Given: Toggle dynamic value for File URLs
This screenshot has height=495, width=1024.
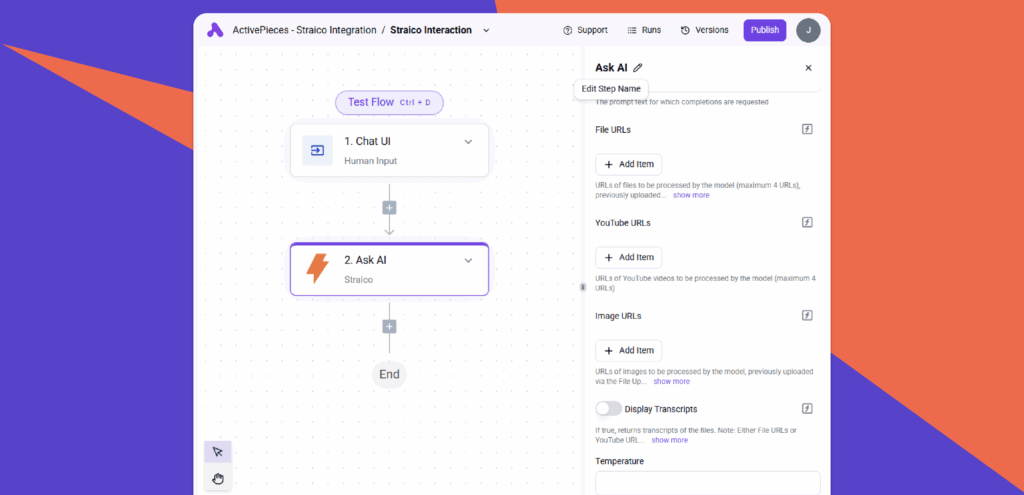Looking at the screenshot, I should click(807, 129).
